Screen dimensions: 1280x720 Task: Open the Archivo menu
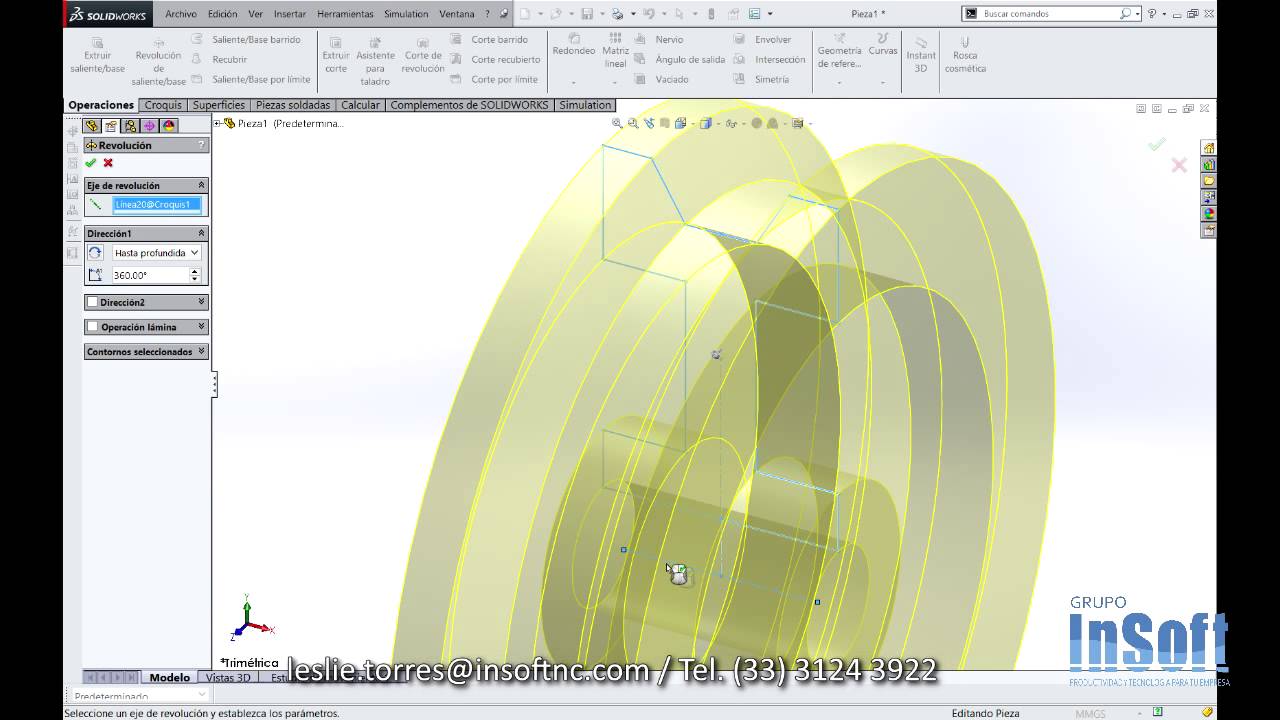click(x=181, y=14)
